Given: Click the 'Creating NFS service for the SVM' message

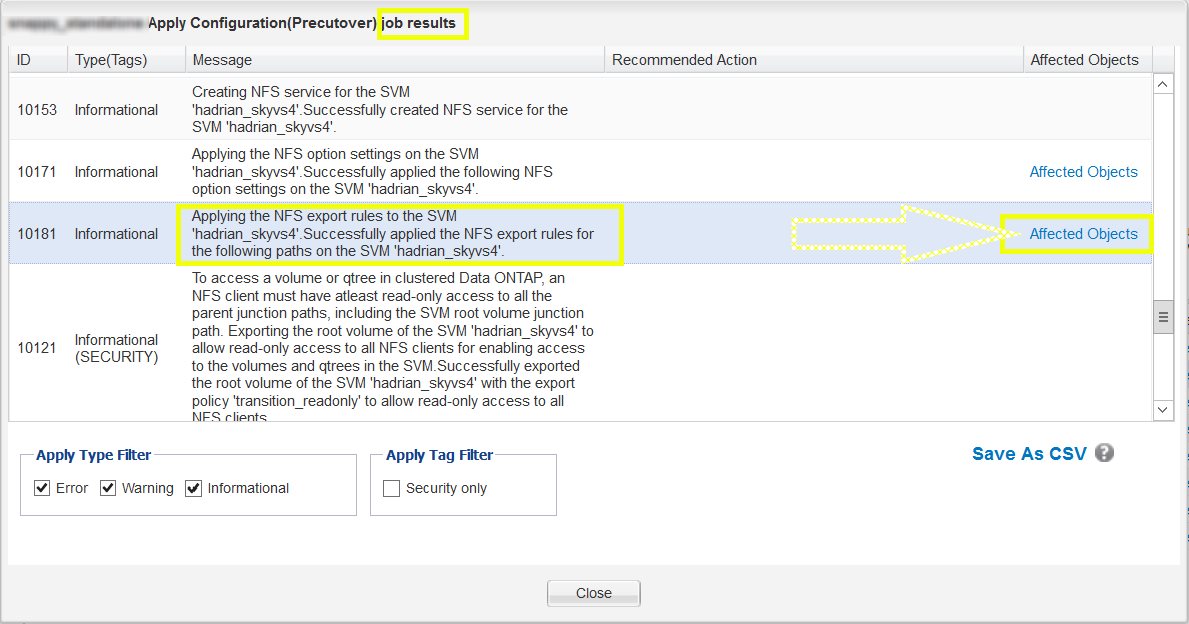Looking at the screenshot, I should pos(379,109).
